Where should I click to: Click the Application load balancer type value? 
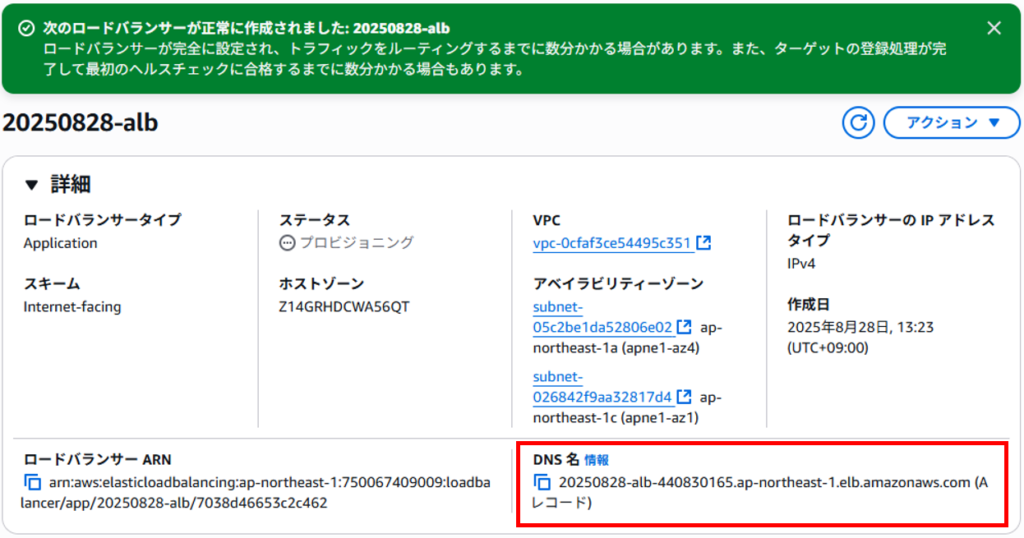tap(61, 243)
